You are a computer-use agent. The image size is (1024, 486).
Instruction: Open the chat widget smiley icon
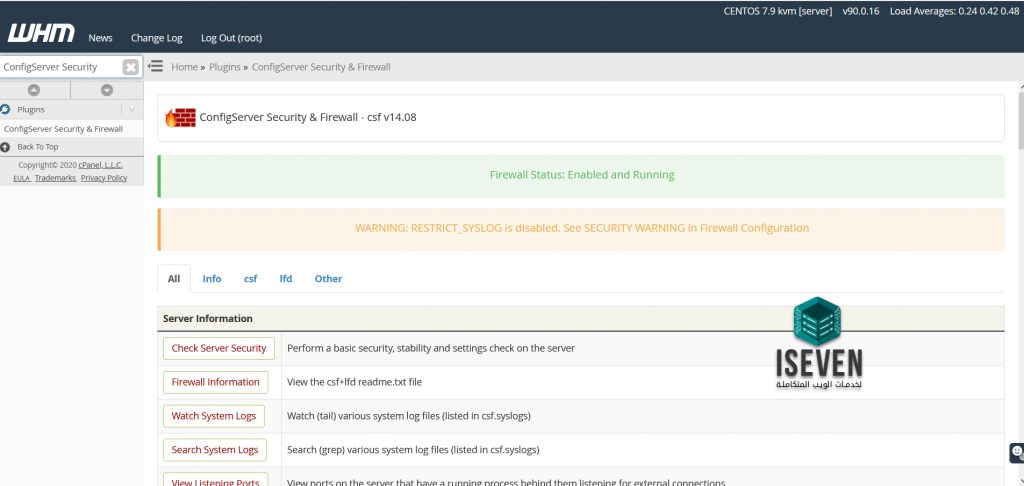pos(1017,451)
